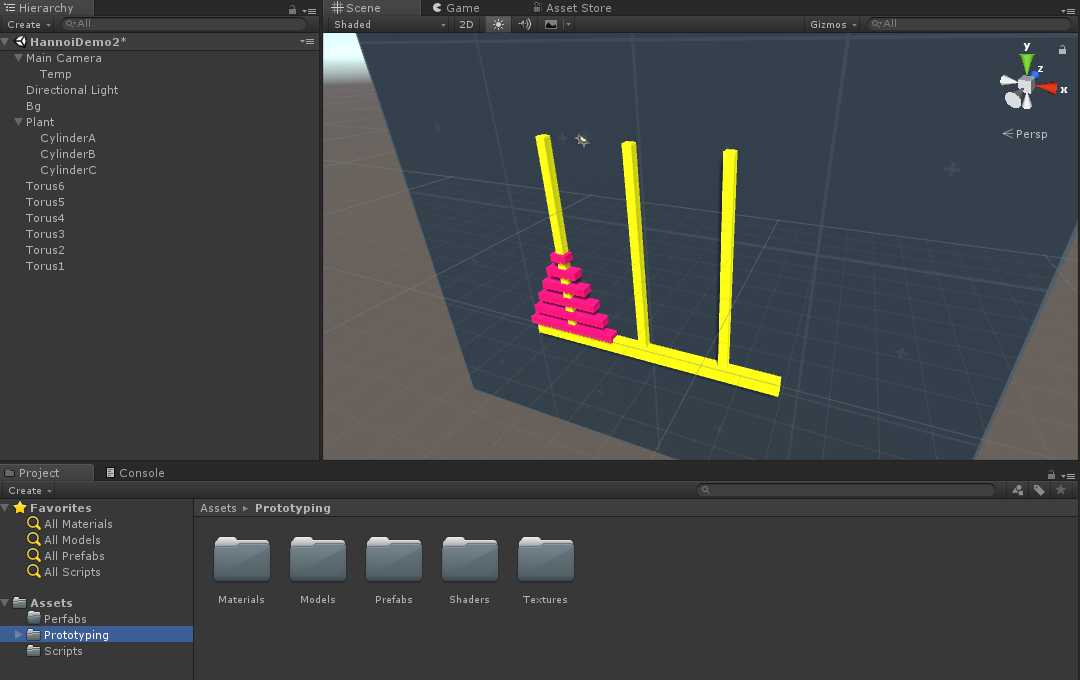Viewport: 1080px width, 680px height.
Task: Open the Shaded draw mode dropdown
Action: 390,24
